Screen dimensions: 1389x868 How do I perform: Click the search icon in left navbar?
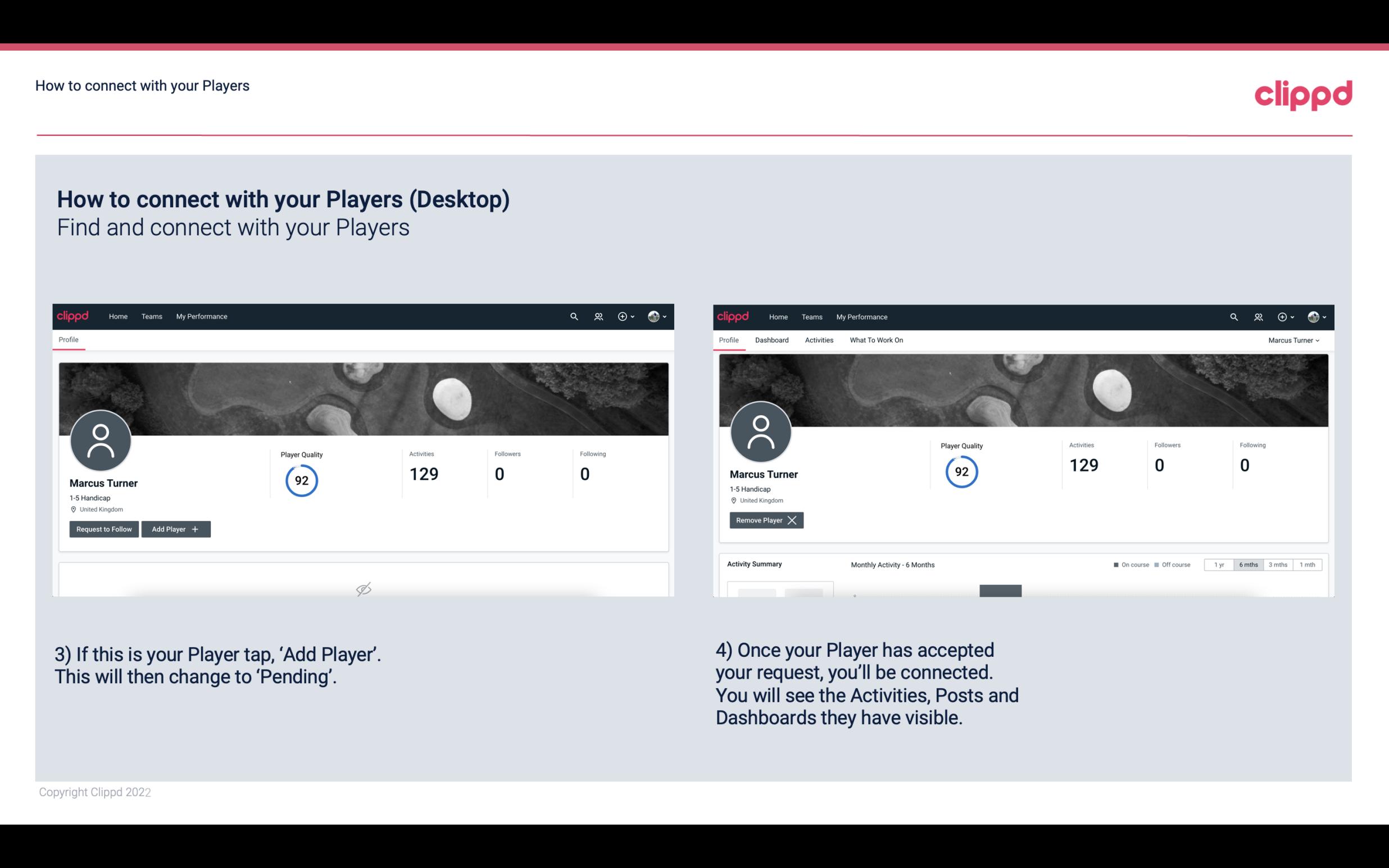(x=573, y=316)
